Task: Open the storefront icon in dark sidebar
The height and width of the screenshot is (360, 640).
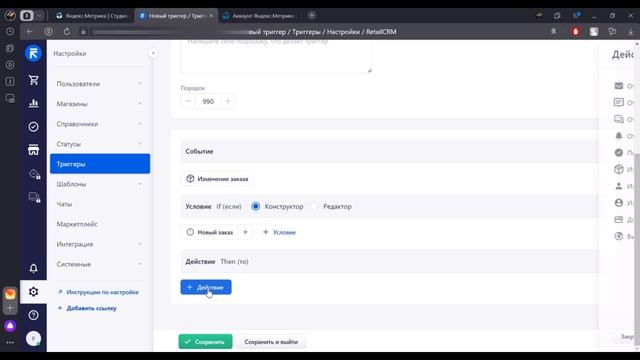Action: click(x=33, y=150)
